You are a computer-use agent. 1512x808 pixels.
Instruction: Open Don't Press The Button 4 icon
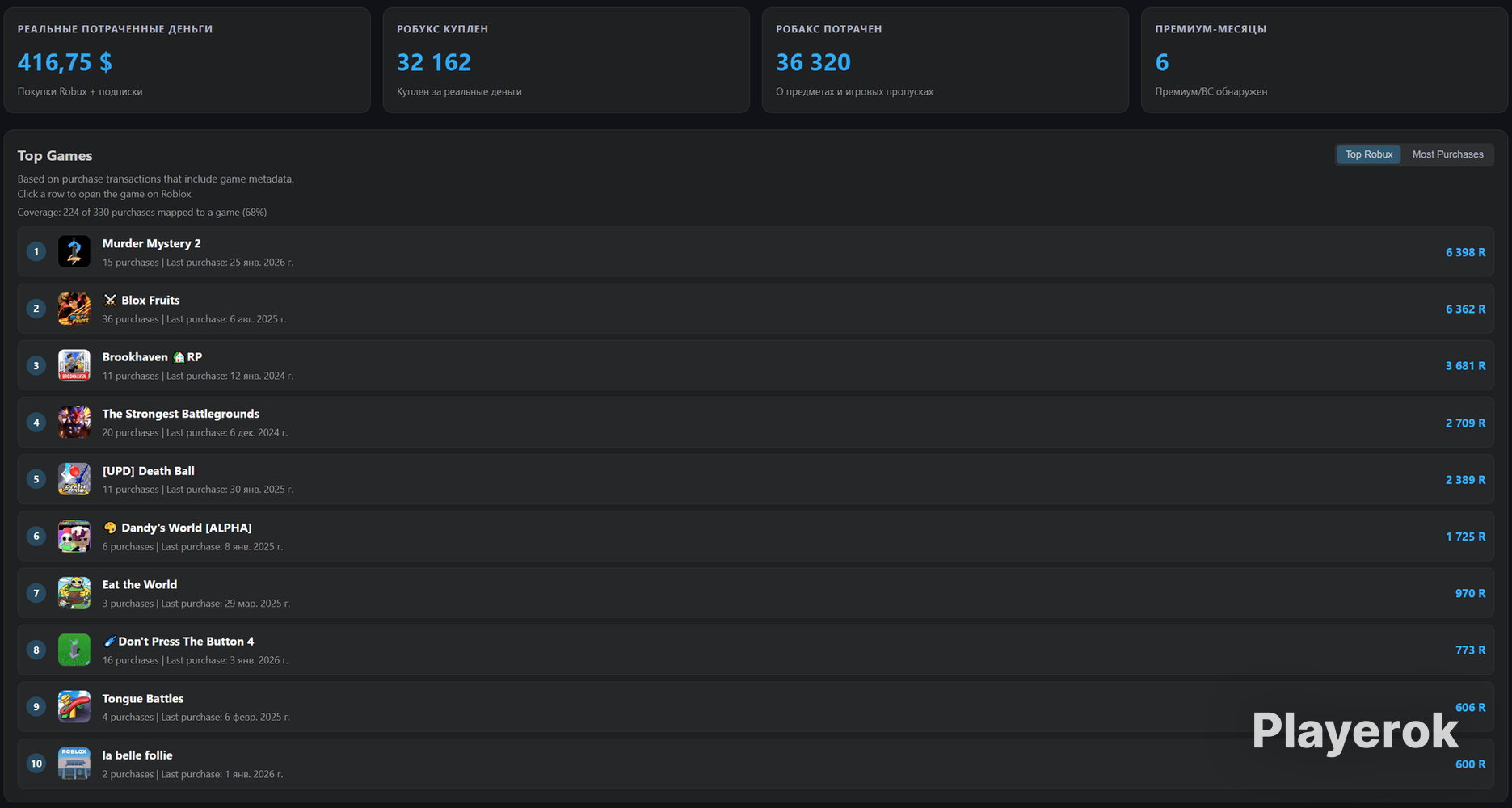pyautogui.click(x=74, y=650)
